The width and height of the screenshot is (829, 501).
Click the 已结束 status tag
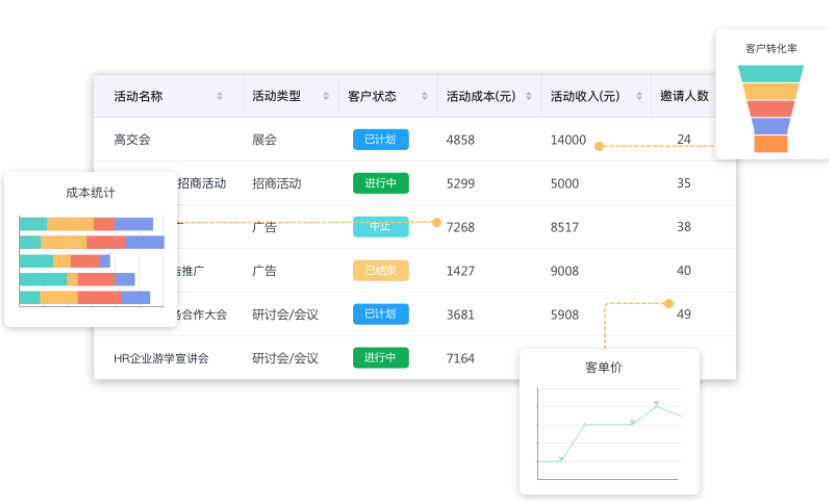point(381,271)
